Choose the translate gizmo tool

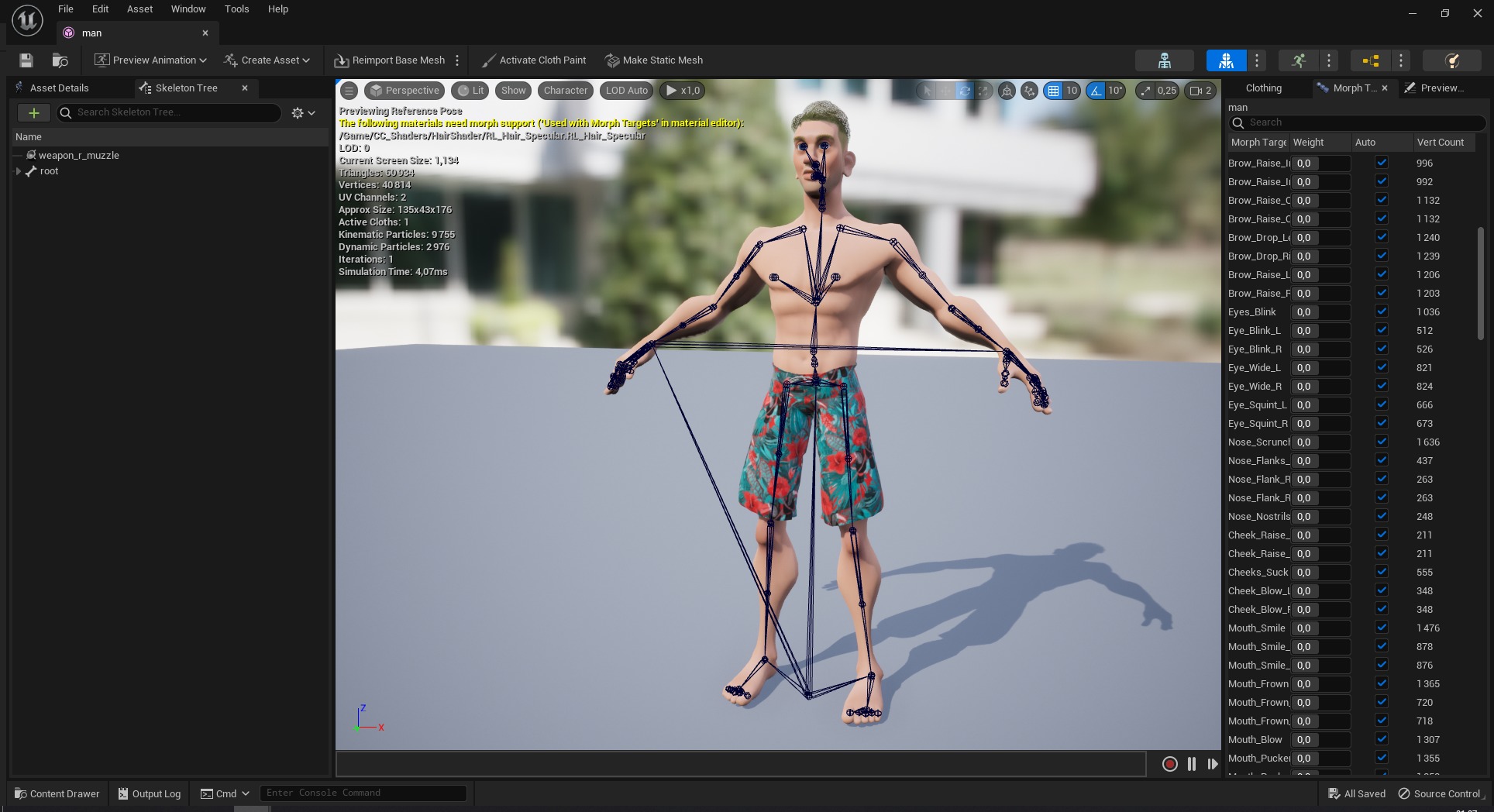click(945, 91)
